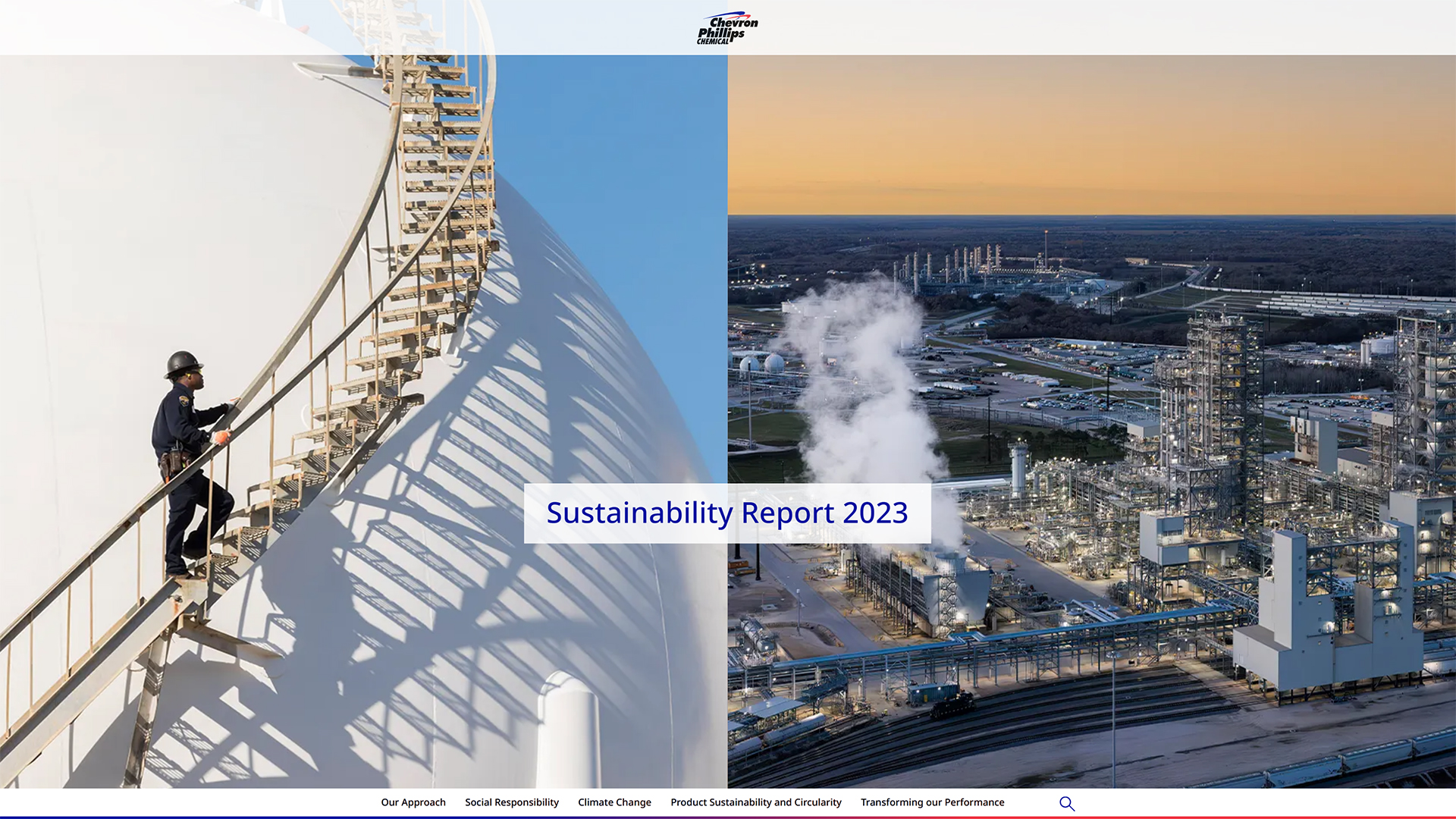Screen dimensions: 1456x819
Task: Click the empty white header bar area
Action: (x=1100, y=27)
